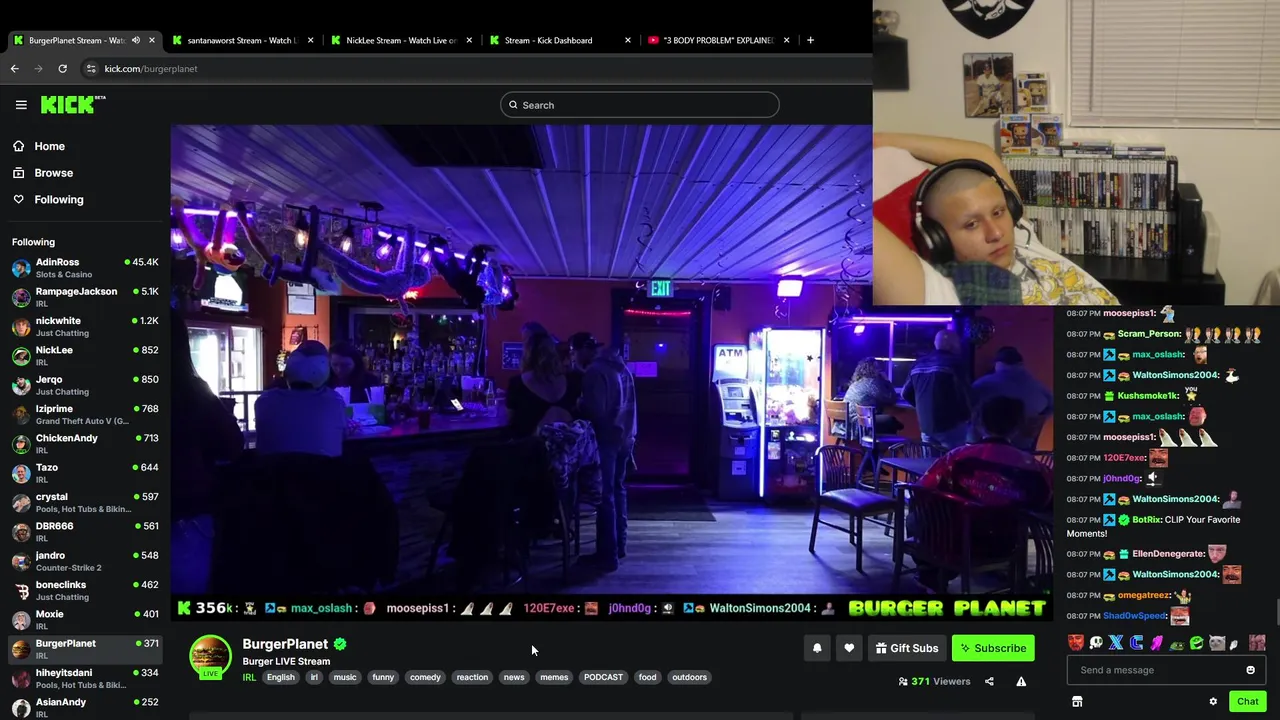
Task: Open AdinRoss channel in sidebar
Action: (85, 268)
